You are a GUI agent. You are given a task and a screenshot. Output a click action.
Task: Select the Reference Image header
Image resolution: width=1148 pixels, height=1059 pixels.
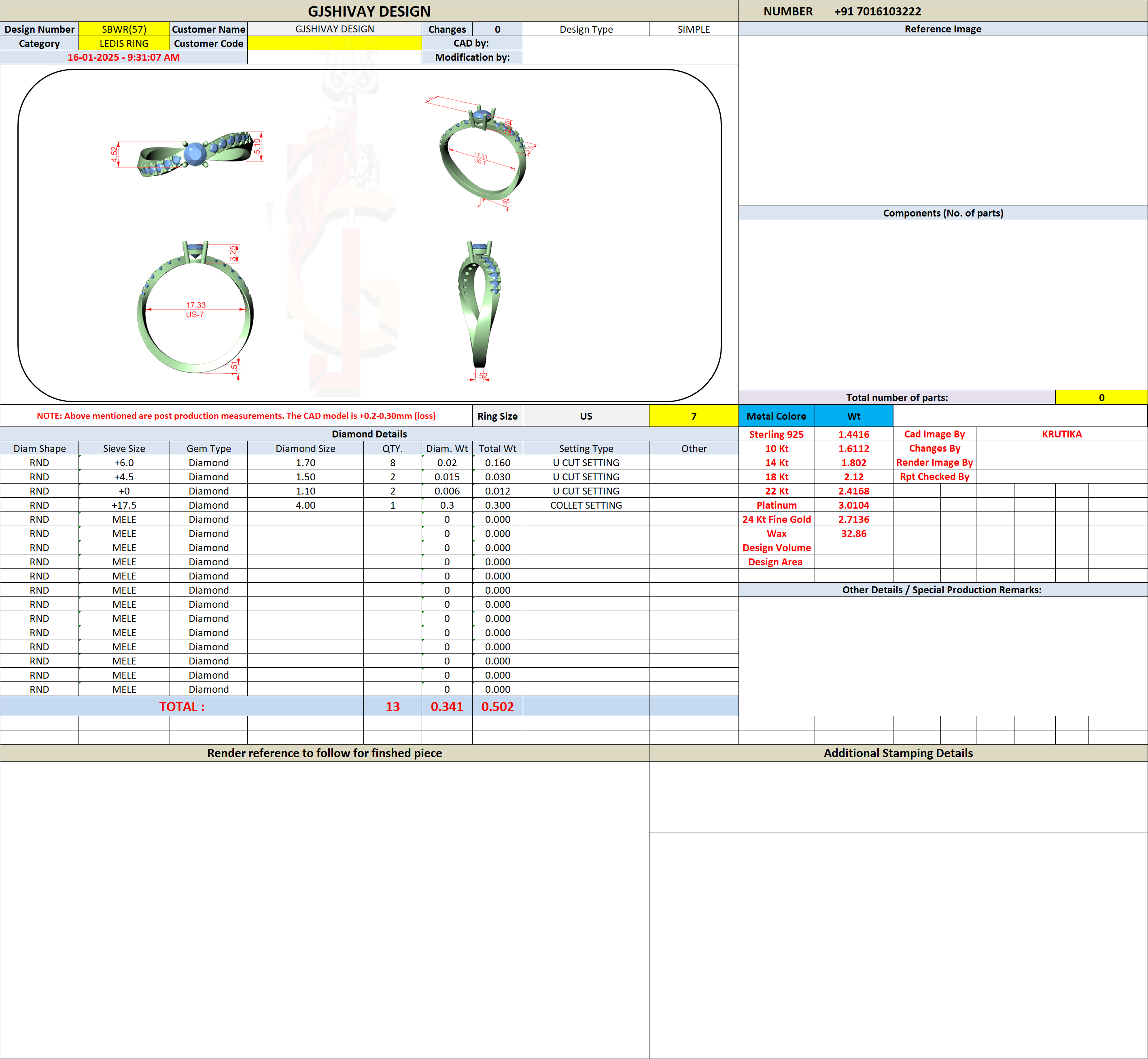(x=943, y=29)
